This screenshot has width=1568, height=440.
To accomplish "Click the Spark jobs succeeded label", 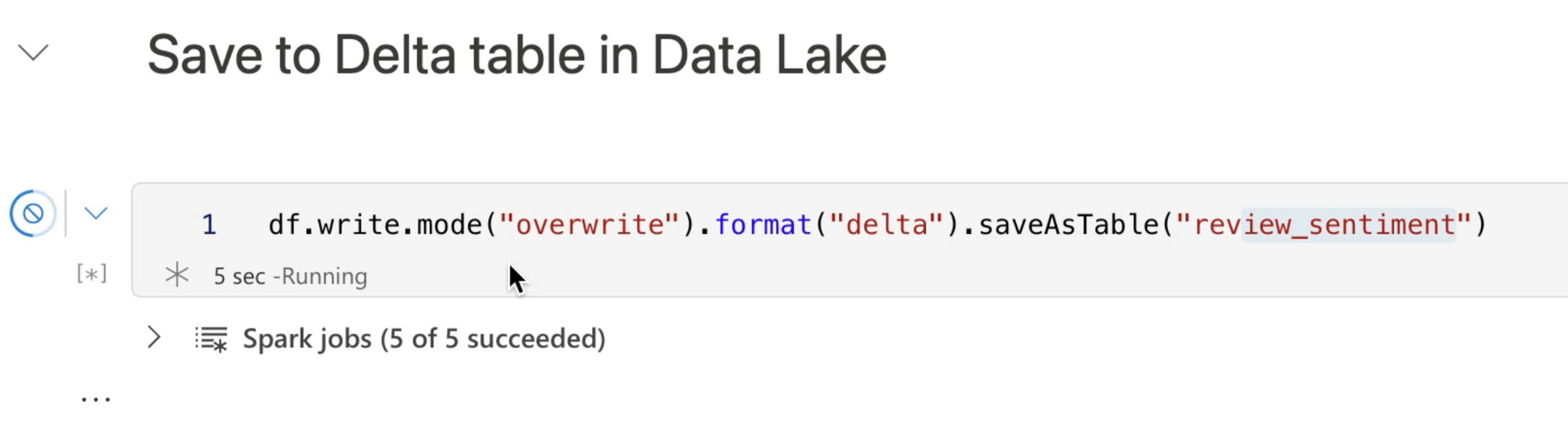I will (424, 339).
